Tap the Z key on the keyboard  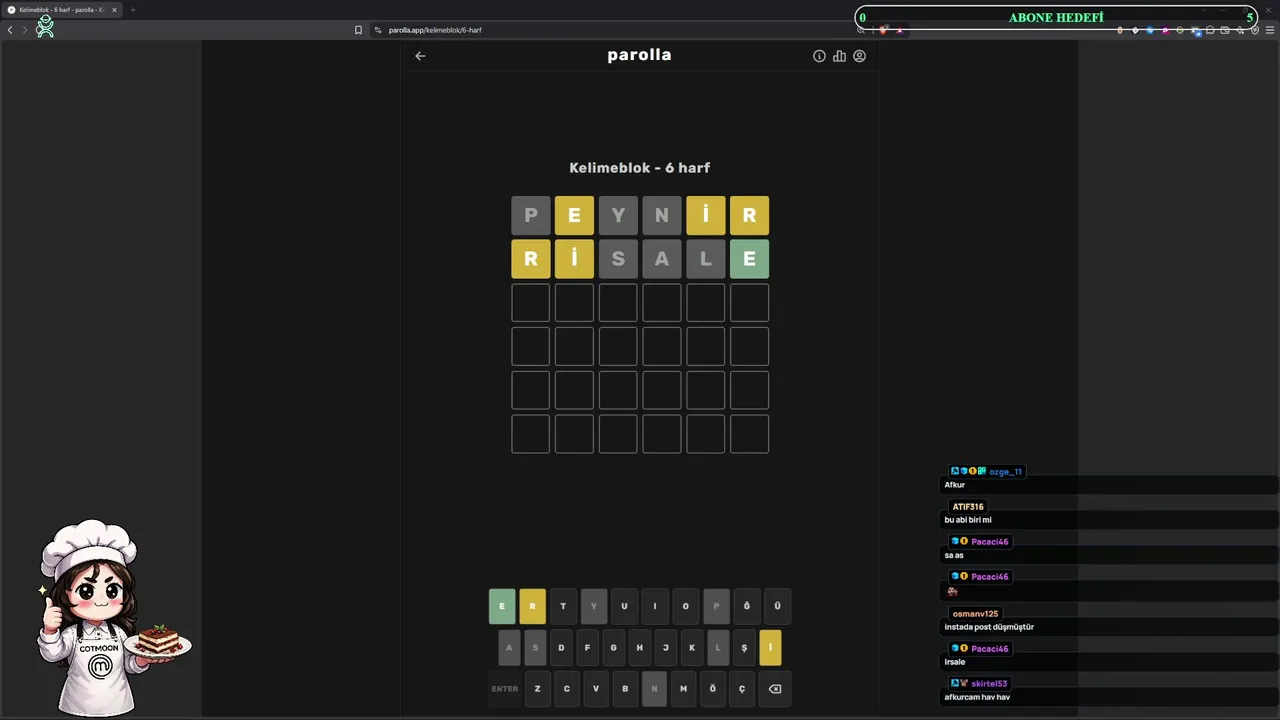point(538,689)
